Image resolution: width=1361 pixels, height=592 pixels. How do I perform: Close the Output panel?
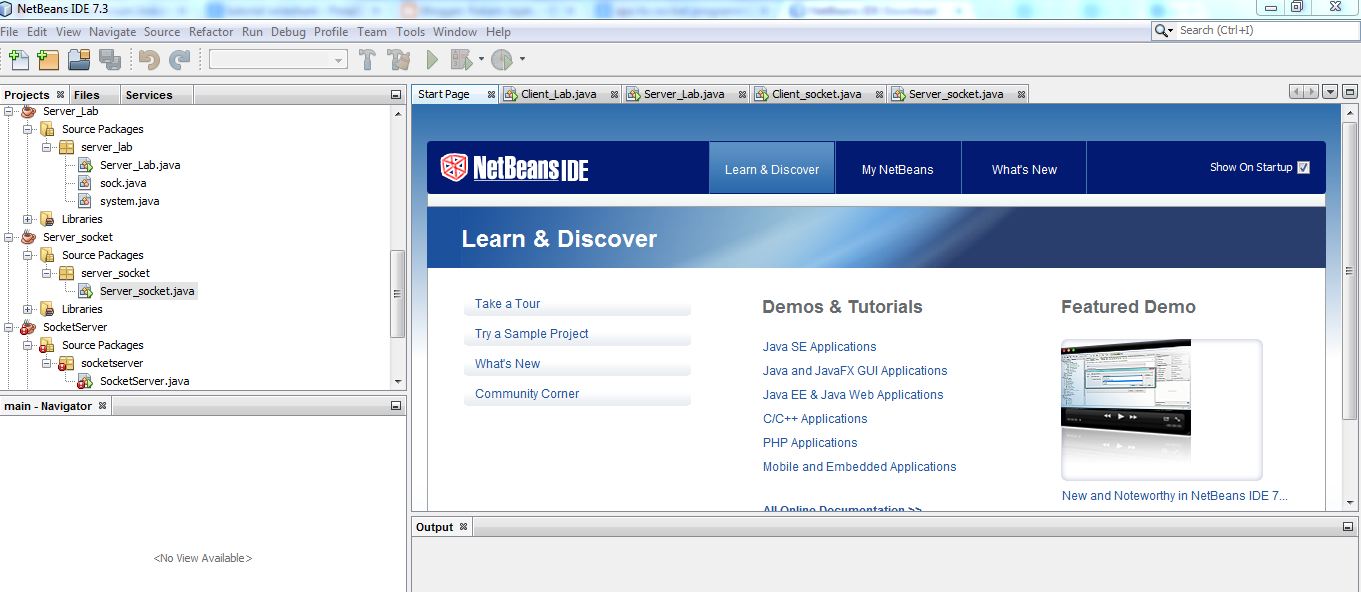pyautogui.click(x=463, y=527)
